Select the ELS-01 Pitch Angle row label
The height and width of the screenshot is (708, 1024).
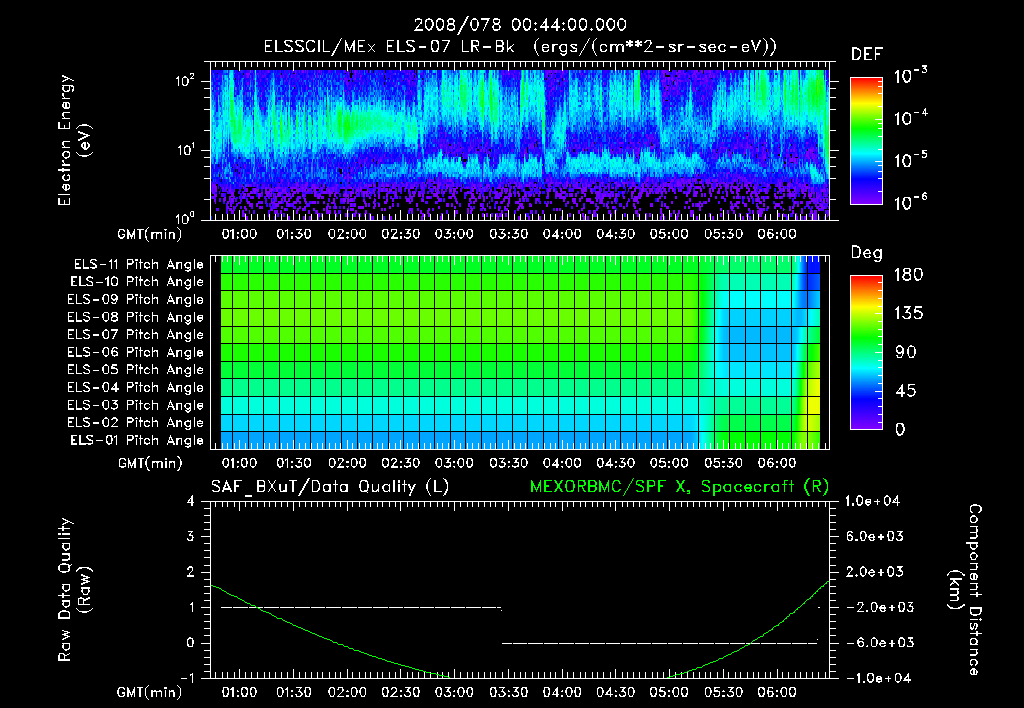coord(137,440)
